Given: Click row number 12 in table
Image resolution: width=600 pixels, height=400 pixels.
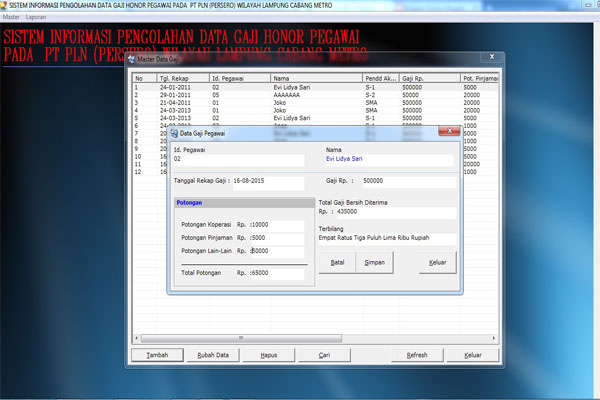Looking at the screenshot, I should (x=138, y=172).
